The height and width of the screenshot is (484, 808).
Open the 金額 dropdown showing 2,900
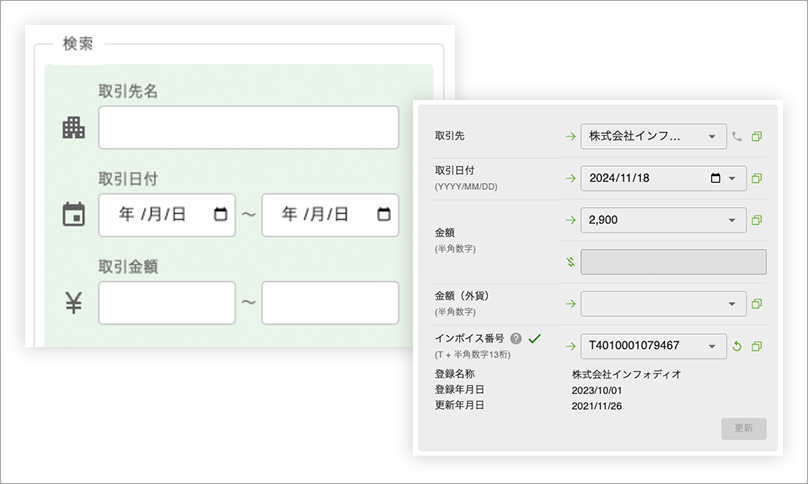pyautogui.click(x=663, y=220)
